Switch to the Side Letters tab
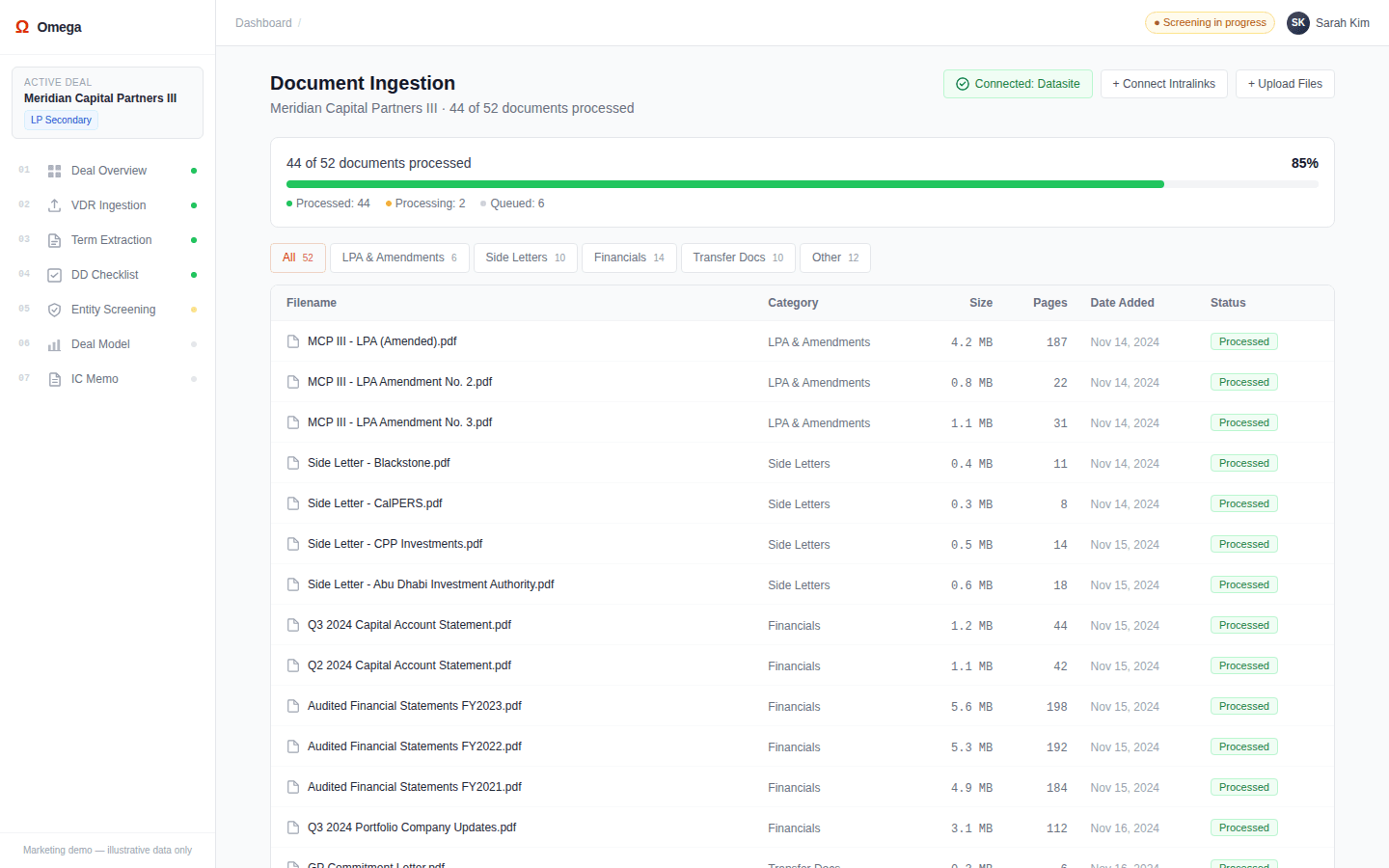Screen dimensions: 1389x868 [525, 258]
